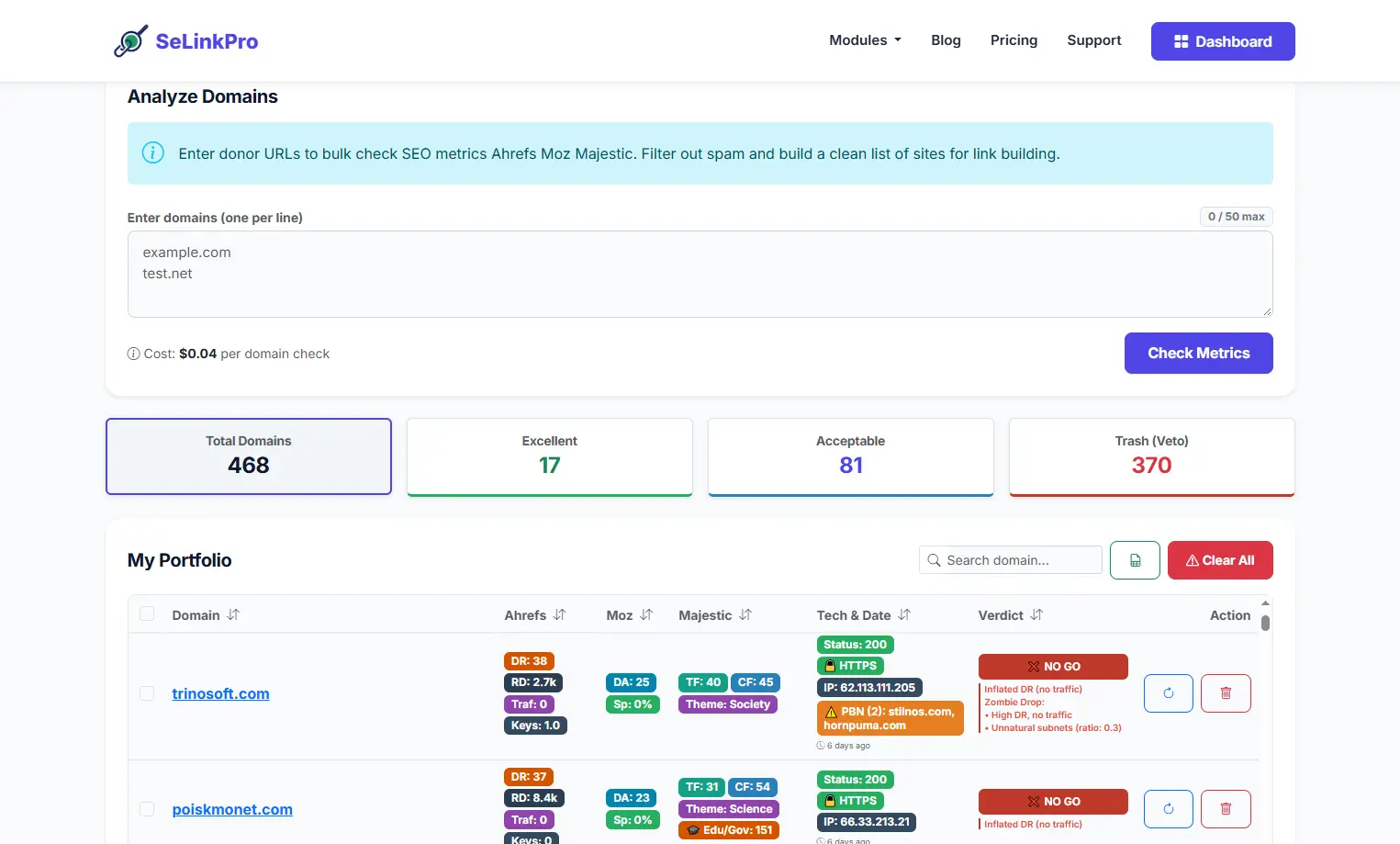Go to the Pricing page
This screenshot has height=844, width=1400.
[x=1014, y=40]
